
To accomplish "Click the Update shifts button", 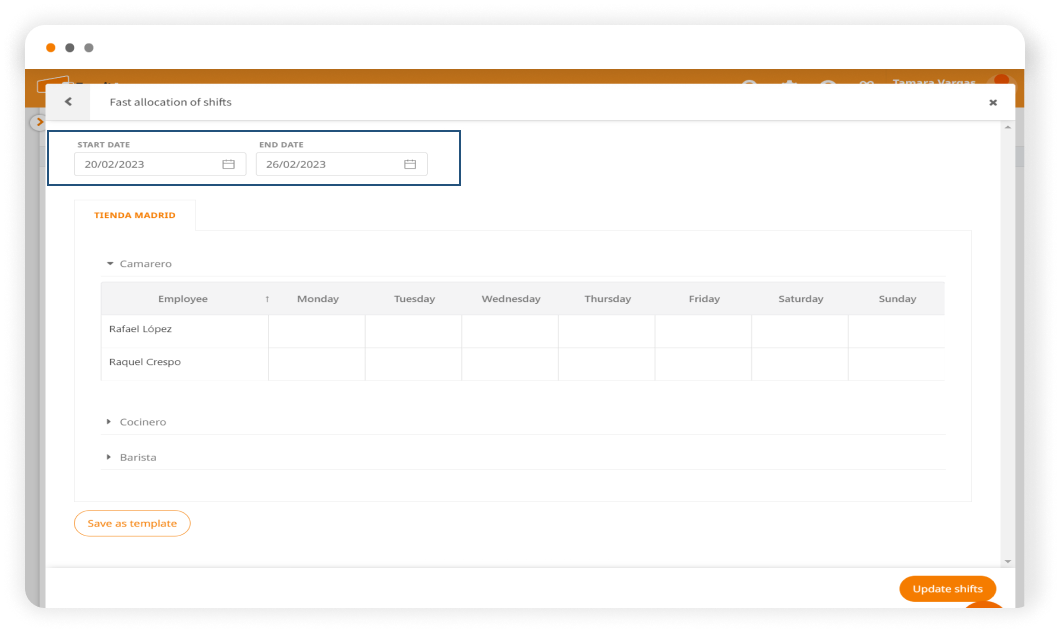I will point(947,589).
